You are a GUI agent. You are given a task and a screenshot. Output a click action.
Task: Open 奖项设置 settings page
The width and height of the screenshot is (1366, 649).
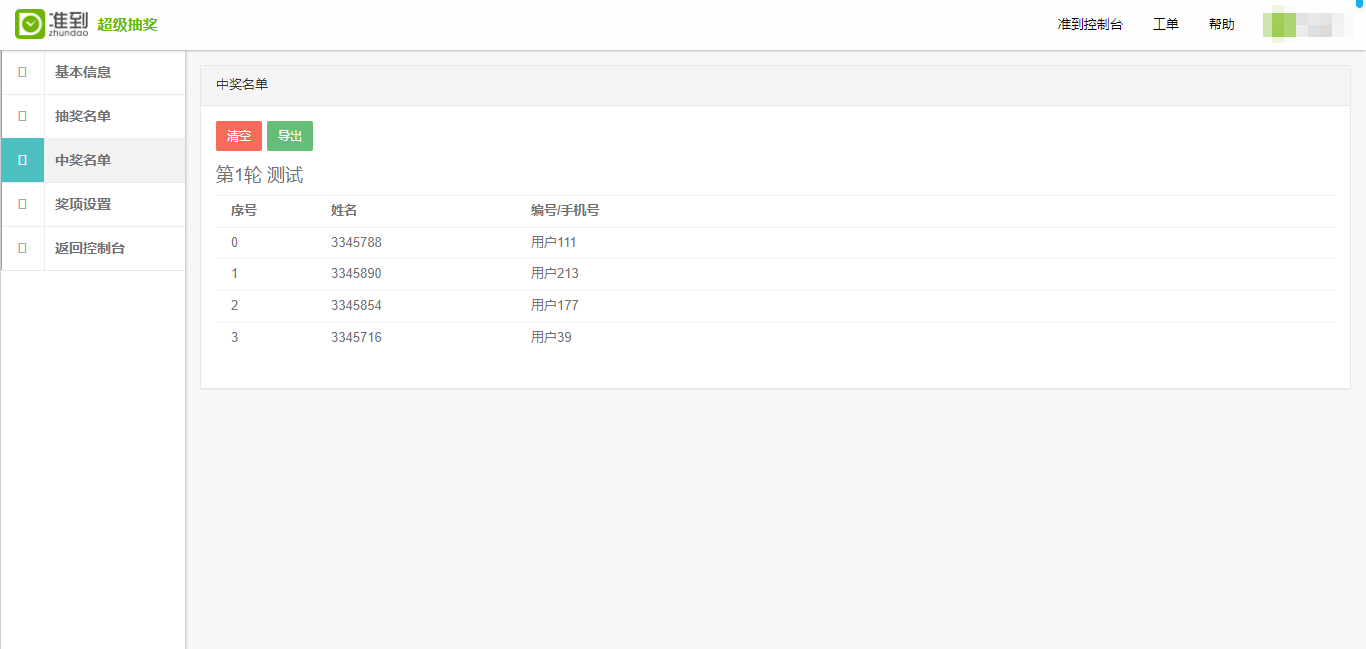point(83,204)
